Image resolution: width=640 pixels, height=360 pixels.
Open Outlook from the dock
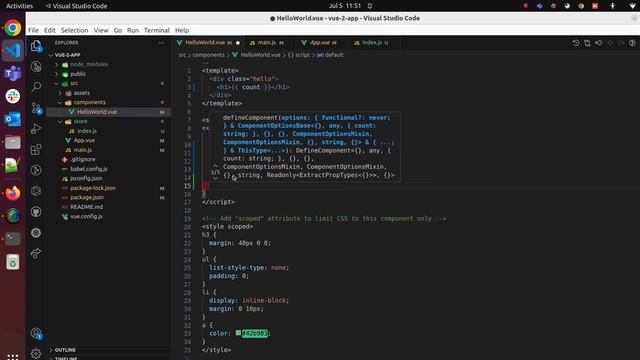[13, 119]
